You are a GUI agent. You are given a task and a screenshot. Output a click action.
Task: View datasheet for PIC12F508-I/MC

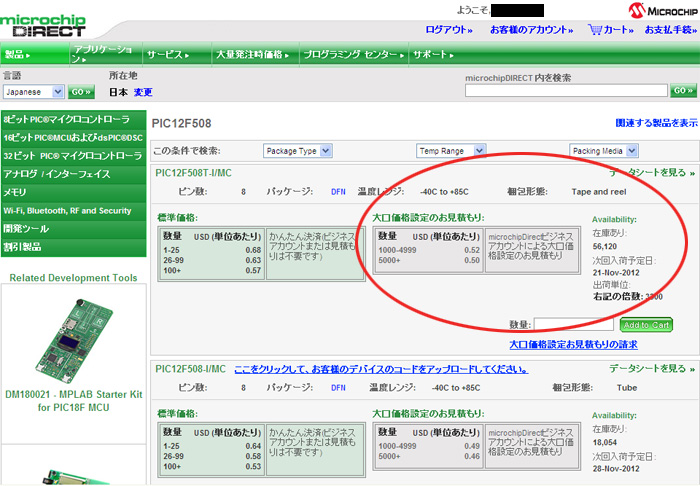coord(652,369)
